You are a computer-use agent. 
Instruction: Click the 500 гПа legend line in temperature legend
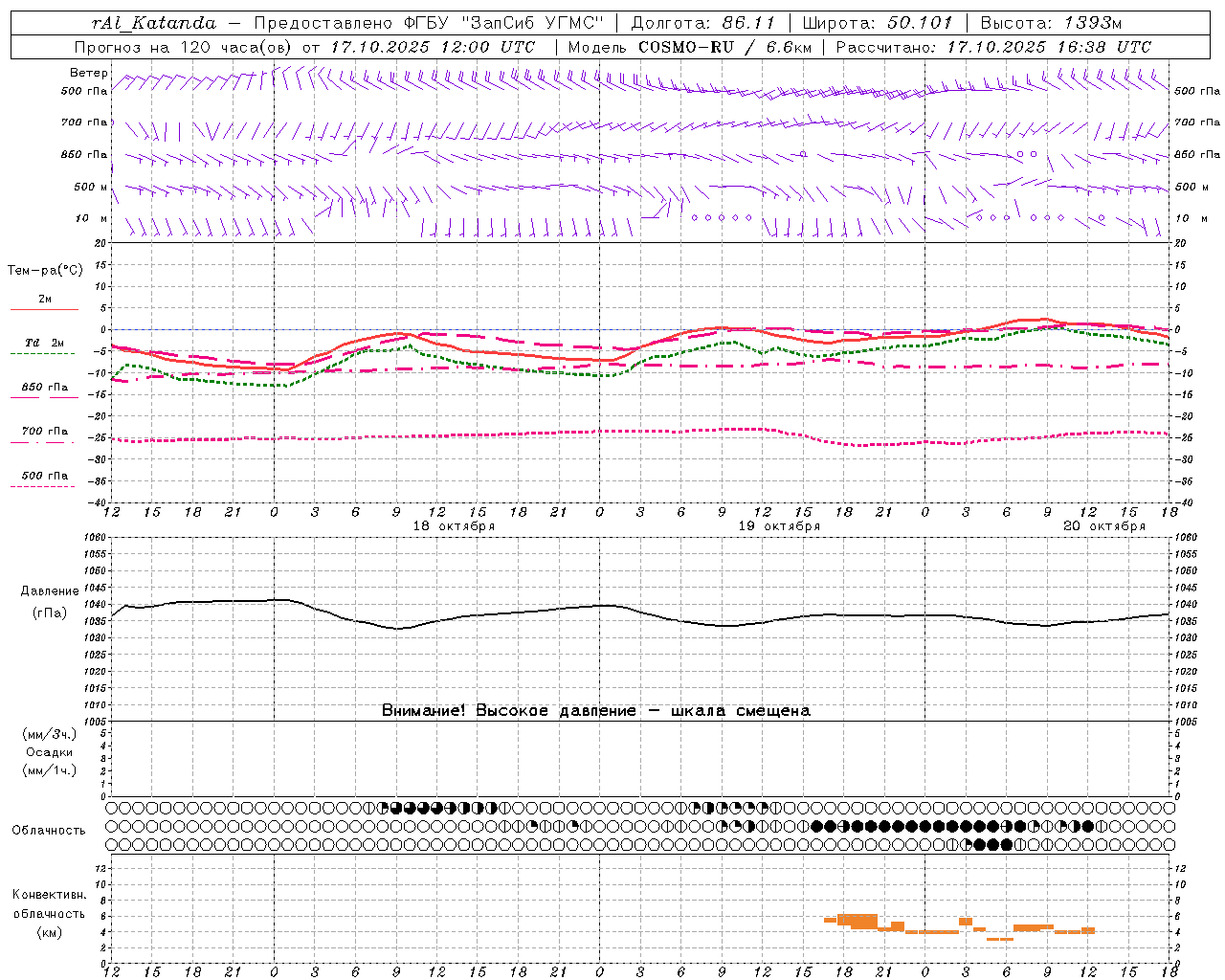[x=42, y=486]
